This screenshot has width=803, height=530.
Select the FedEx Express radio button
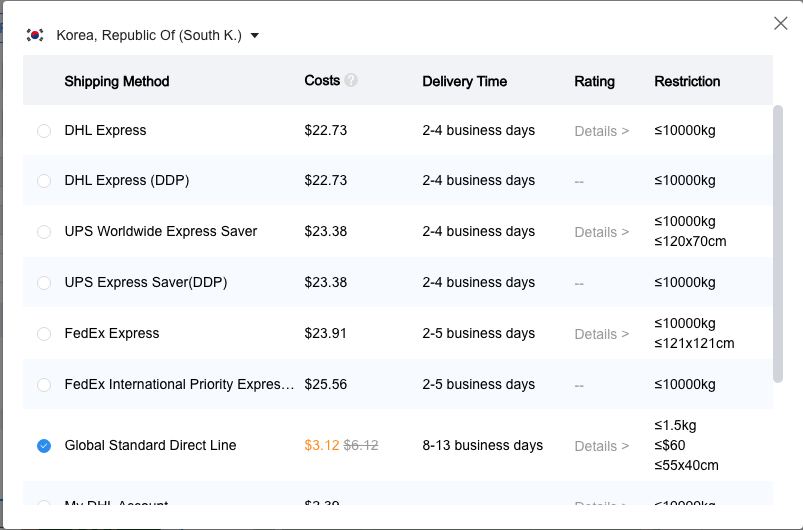pos(44,334)
